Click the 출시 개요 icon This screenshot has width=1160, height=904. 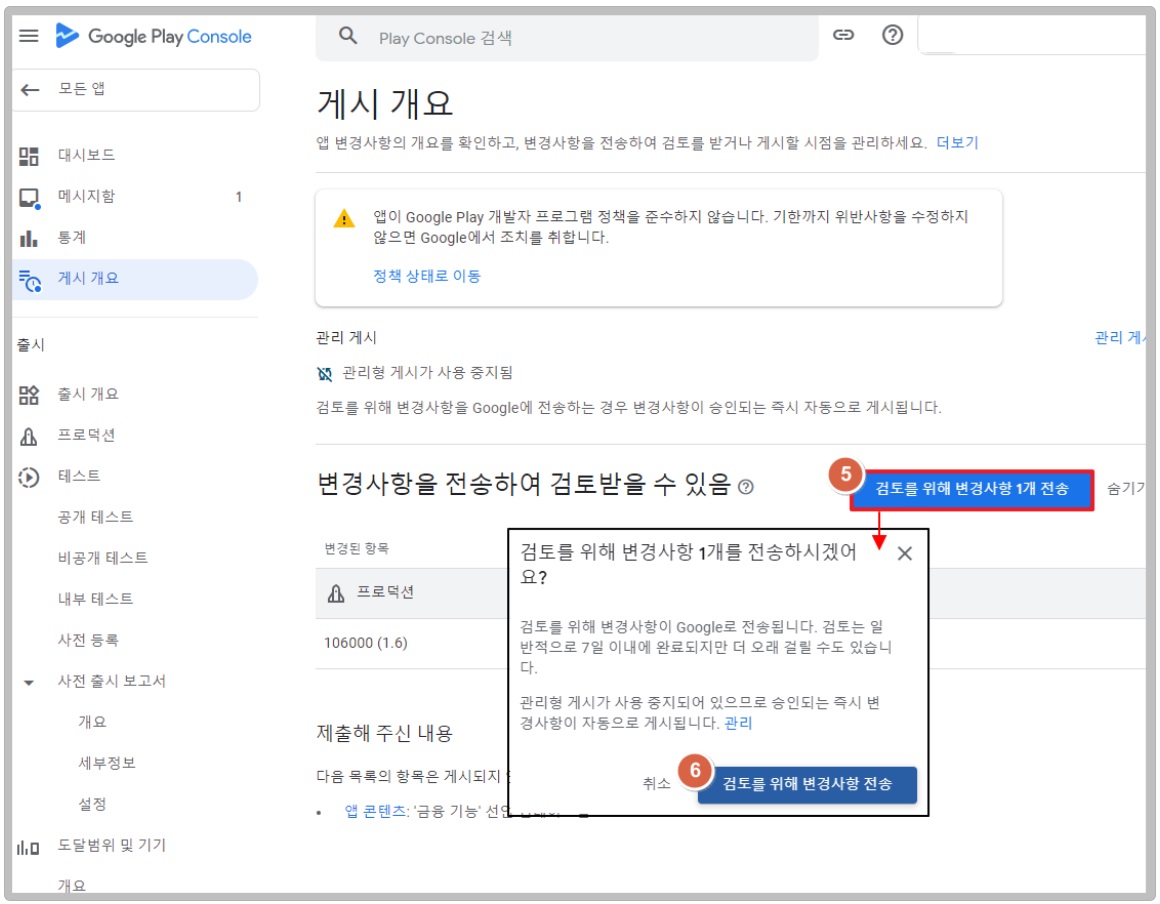pyautogui.click(x=29, y=395)
